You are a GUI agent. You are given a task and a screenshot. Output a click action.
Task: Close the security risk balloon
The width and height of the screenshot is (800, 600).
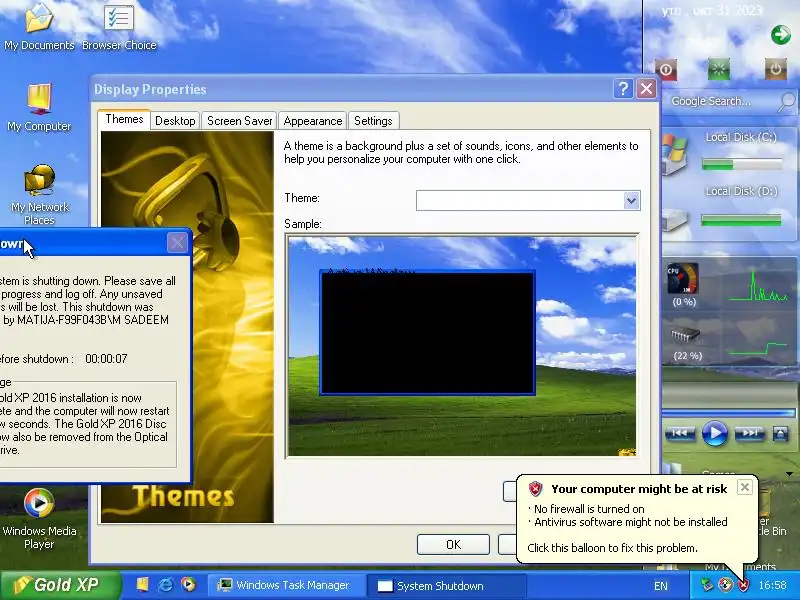(x=744, y=487)
